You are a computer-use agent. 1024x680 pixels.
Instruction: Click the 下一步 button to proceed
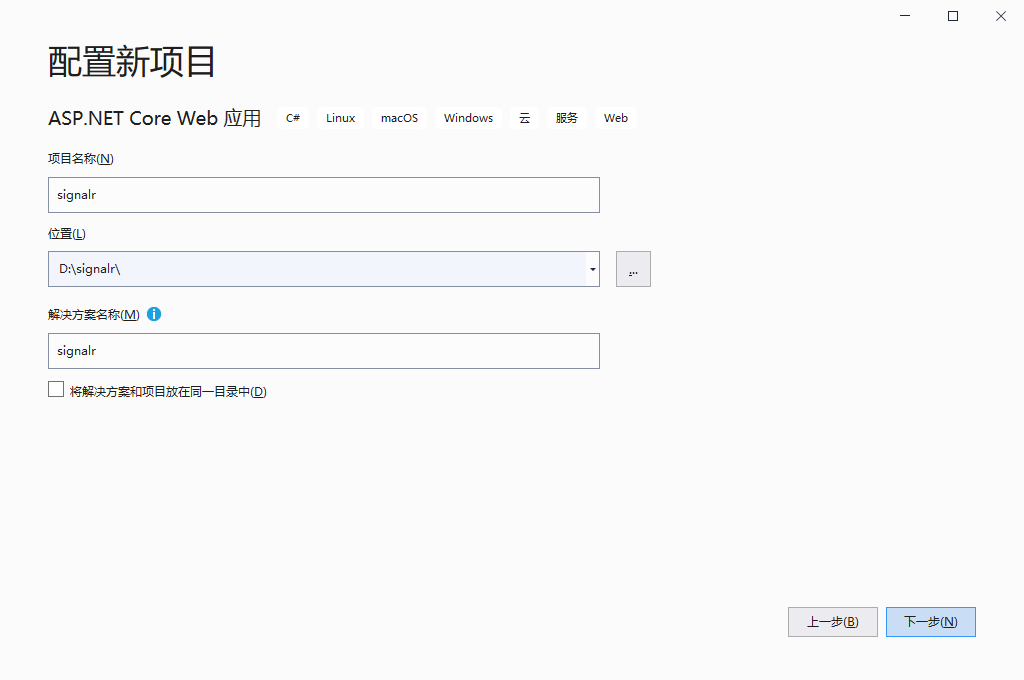930,621
